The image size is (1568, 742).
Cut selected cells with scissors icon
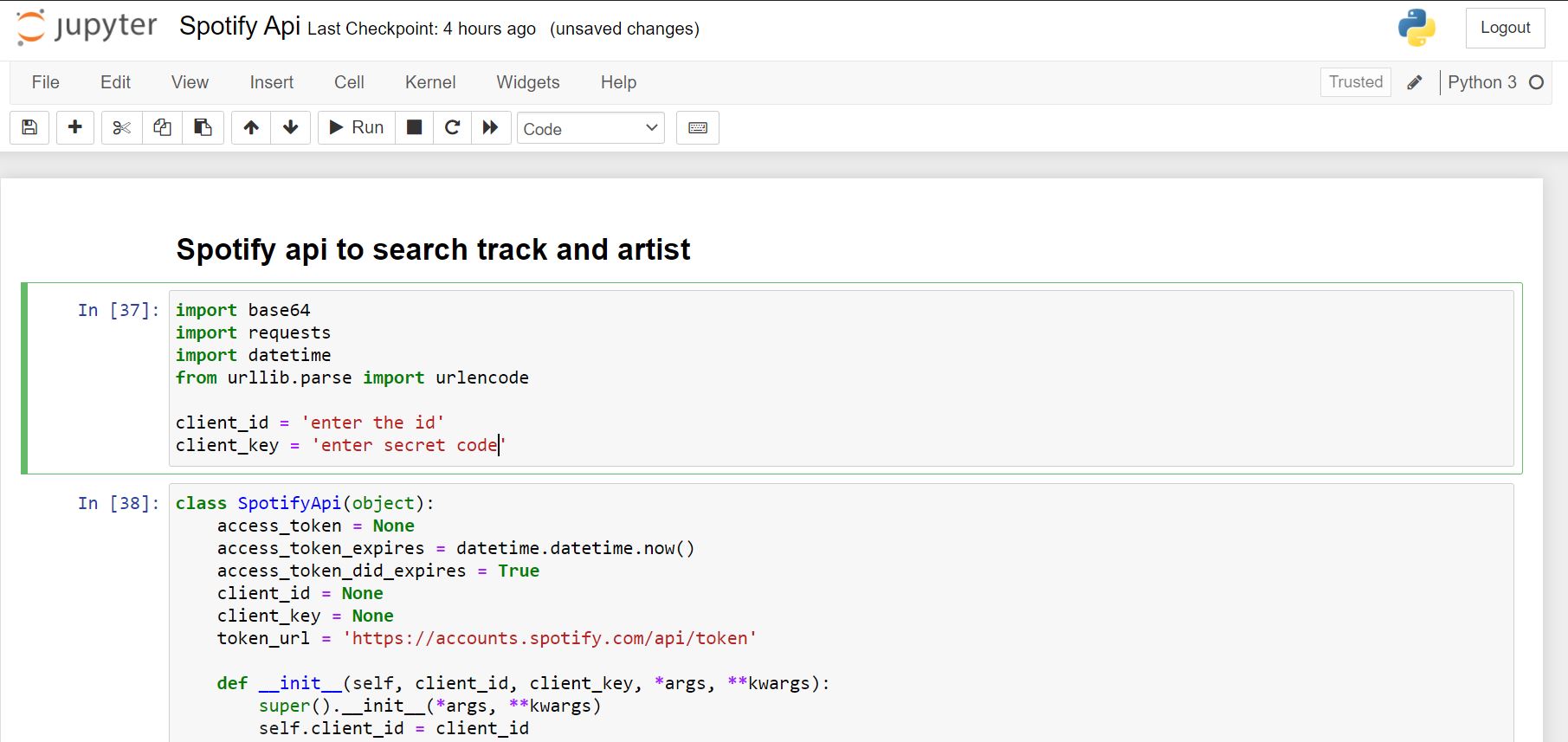click(121, 128)
